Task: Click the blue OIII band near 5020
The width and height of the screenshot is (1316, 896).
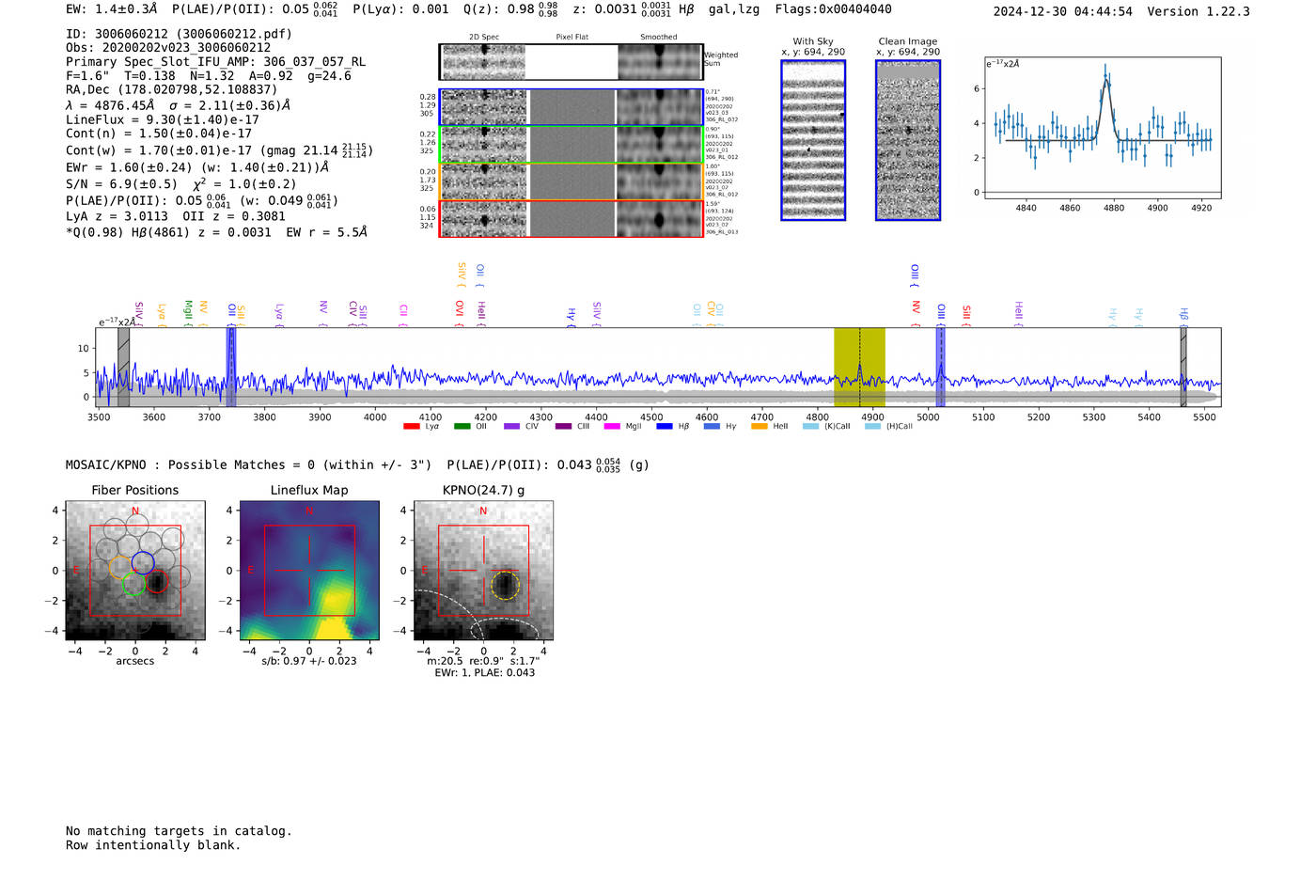Action: [x=940, y=367]
